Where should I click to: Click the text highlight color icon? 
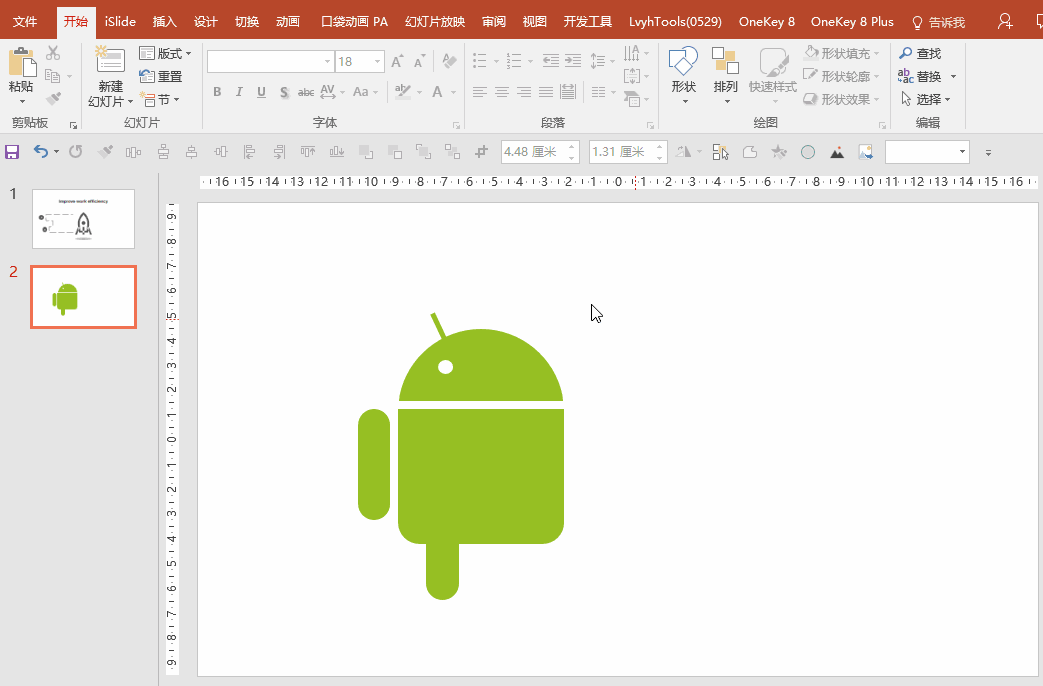[x=402, y=92]
